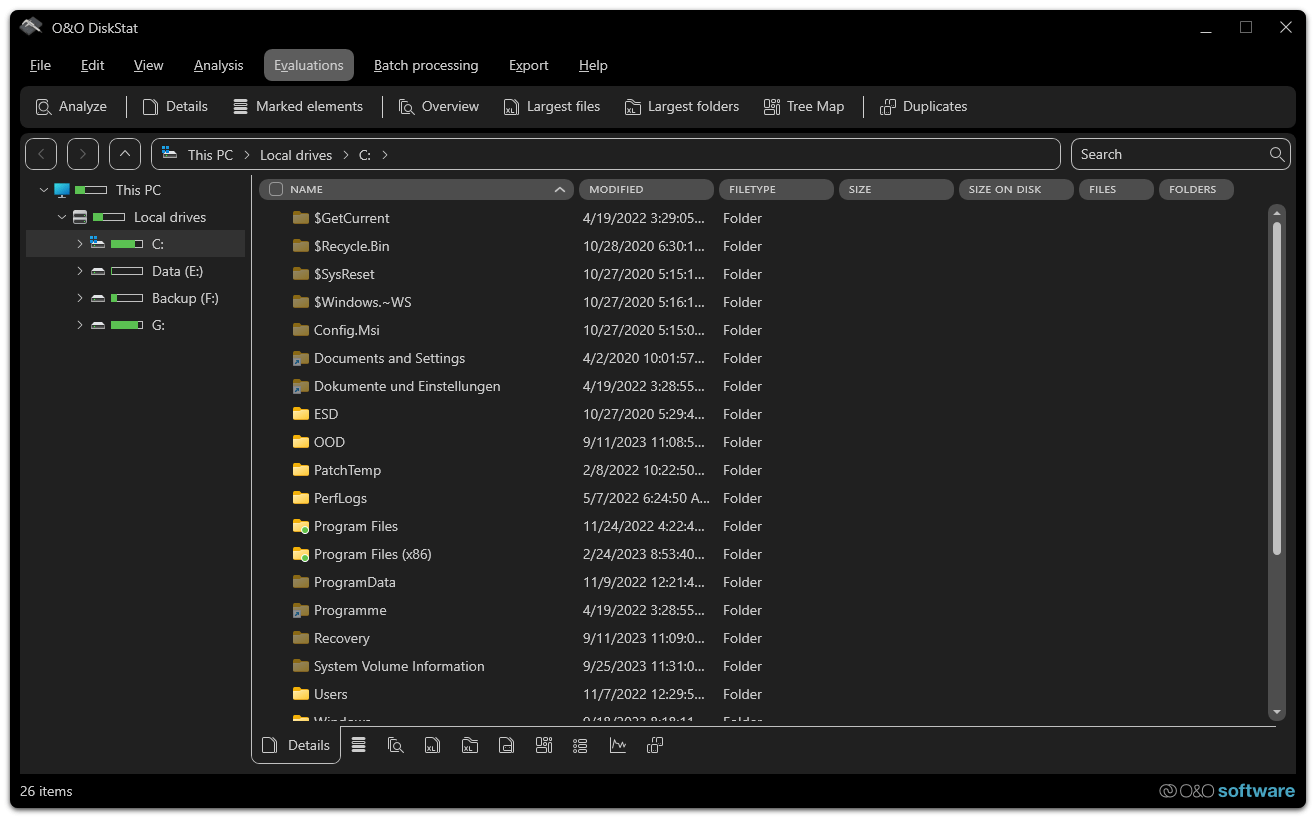Open the duplicates icon bottom tab
Screen dimensions: 1316x818
pos(655,745)
